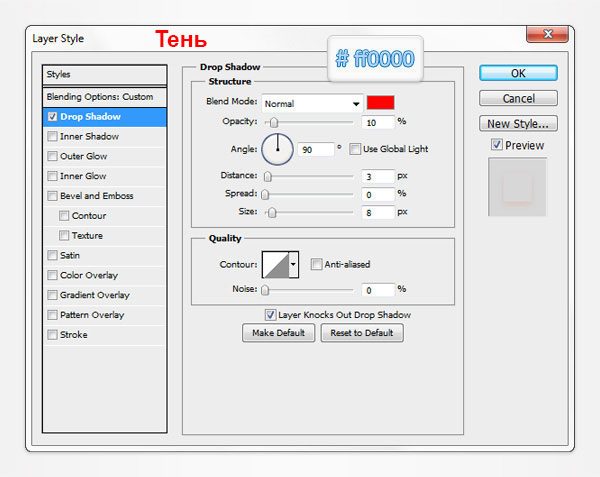600x477 pixels.
Task: Open the Gradient Overlay settings row
Action: [105, 295]
